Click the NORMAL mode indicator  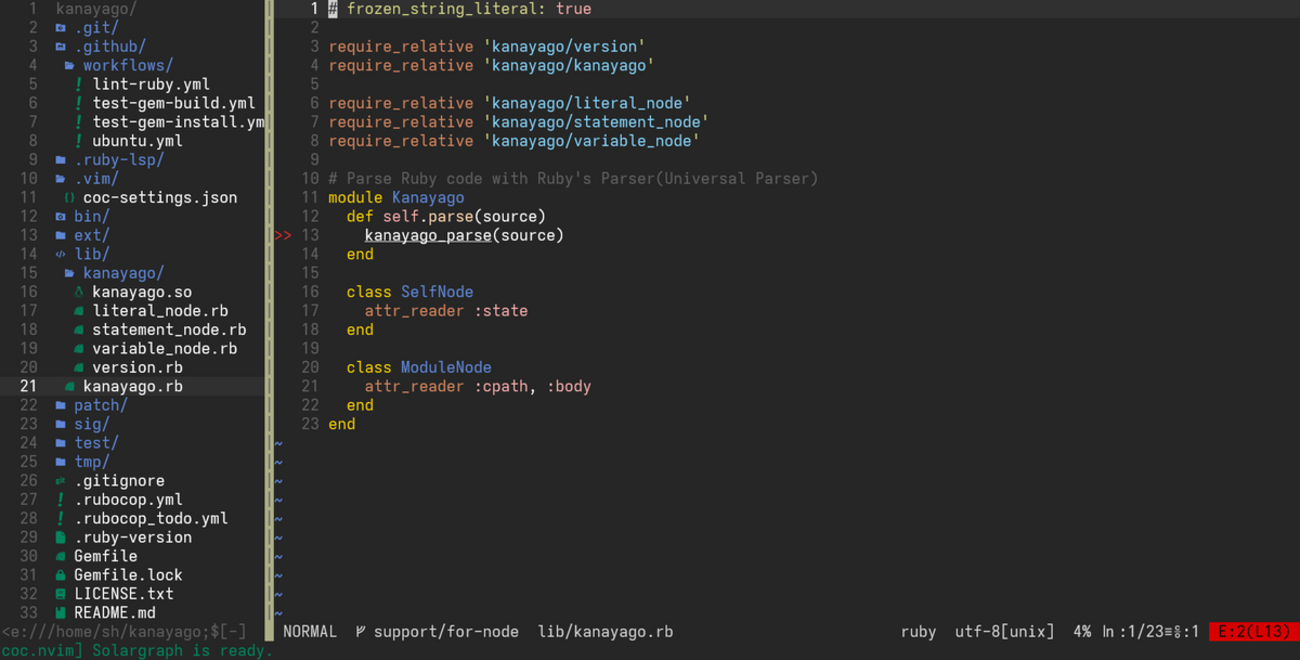tap(310, 632)
